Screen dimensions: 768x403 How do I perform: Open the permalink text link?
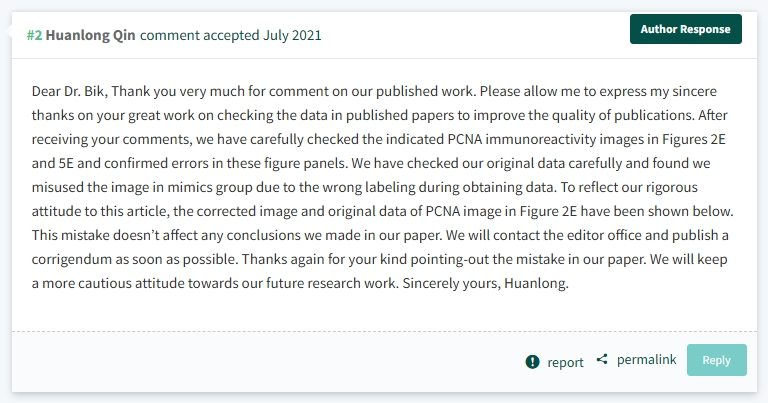click(646, 359)
